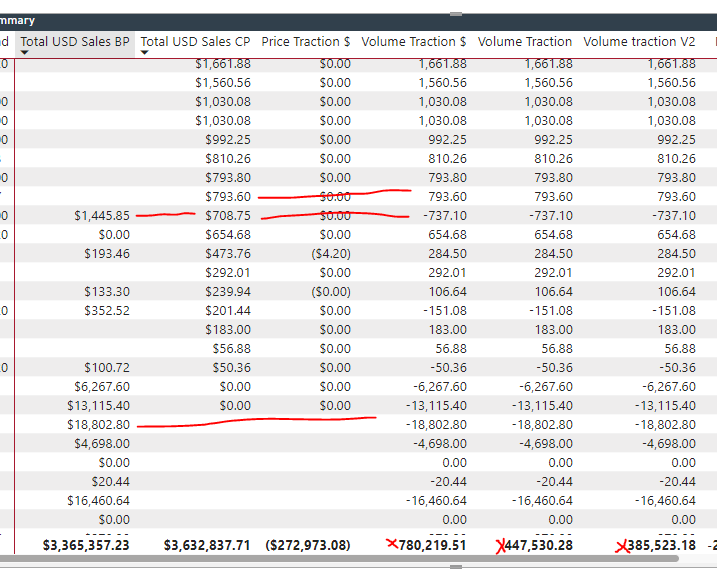Select total $3,632,837.71 Sales CP
This screenshot has width=717, height=581.
(x=207, y=545)
